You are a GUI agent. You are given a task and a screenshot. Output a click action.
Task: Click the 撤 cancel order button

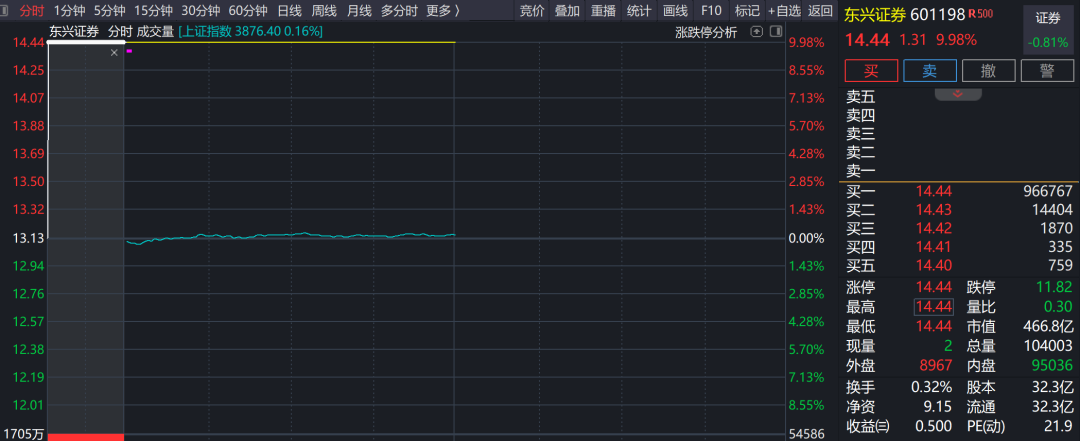[988, 70]
